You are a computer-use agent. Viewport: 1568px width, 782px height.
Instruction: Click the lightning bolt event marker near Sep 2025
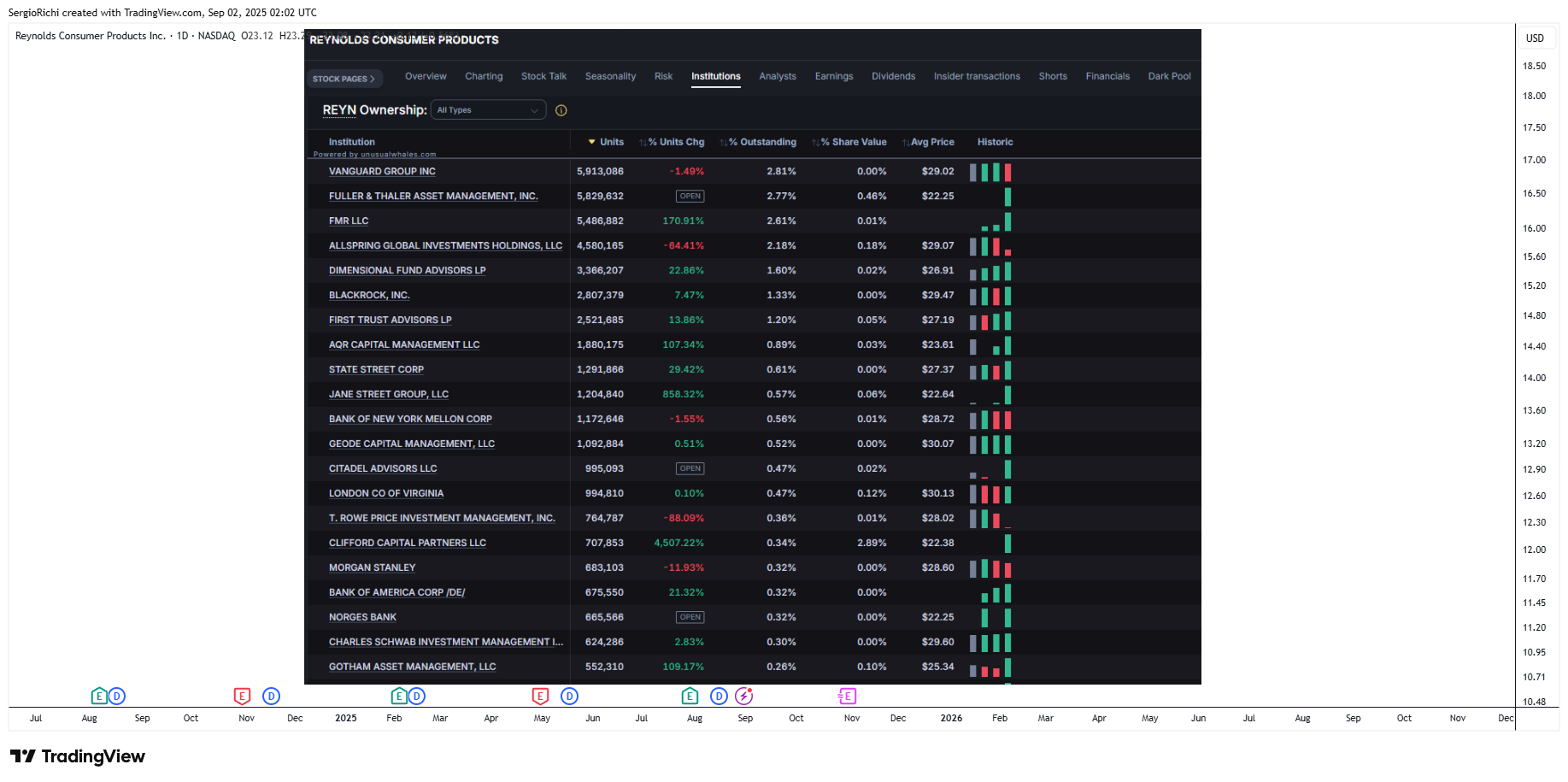(x=744, y=696)
